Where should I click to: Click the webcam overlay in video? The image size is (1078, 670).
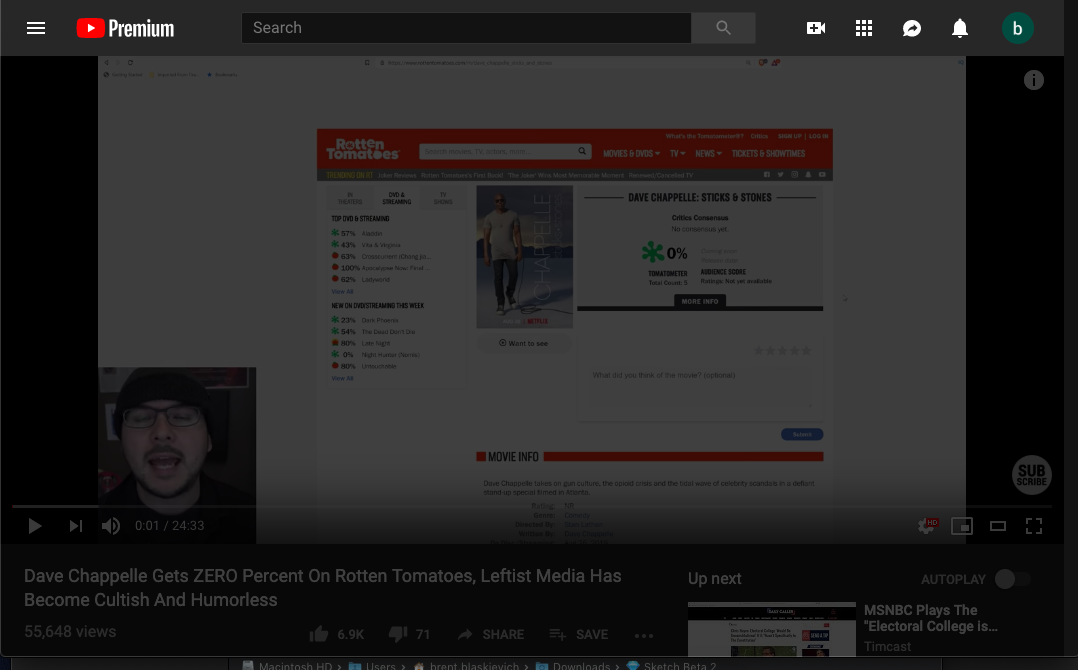click(x=177, y=455)
